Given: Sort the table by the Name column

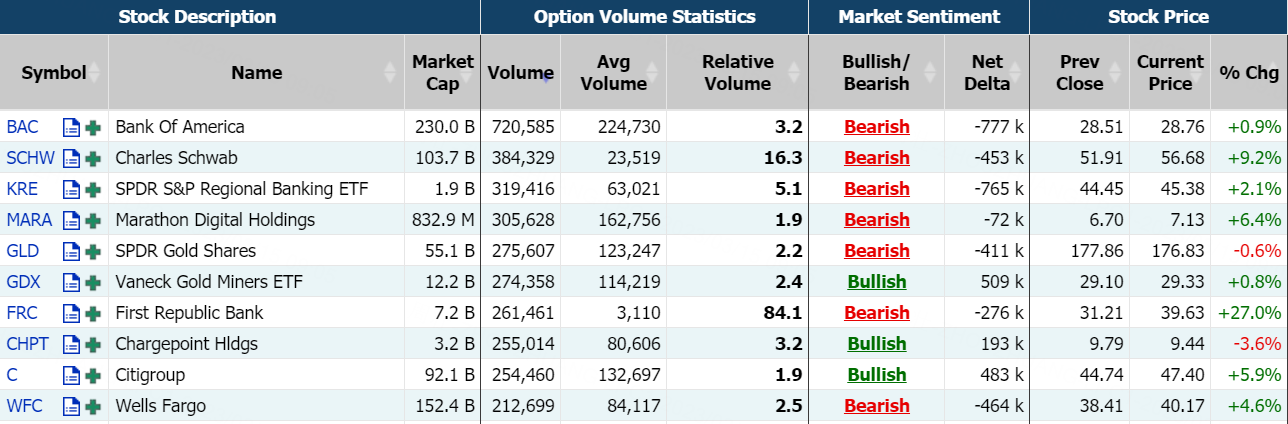Looking at the screenshot, I should [x=257, y=72].
